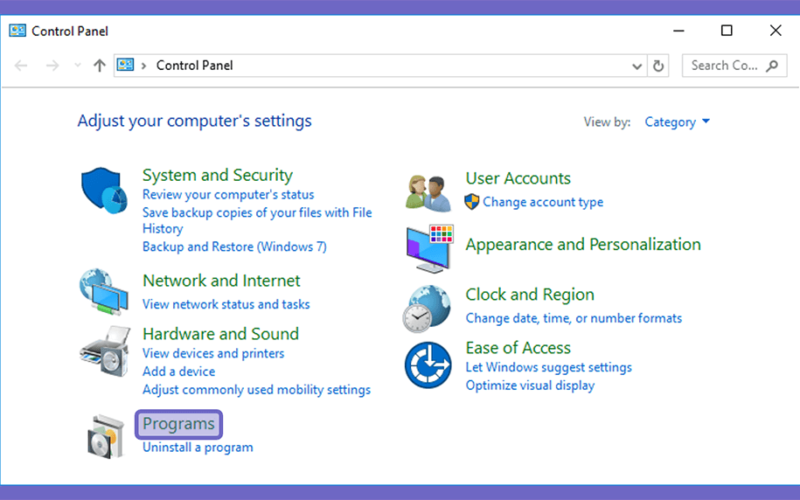Open the Programs category heading

click(179, 424)
